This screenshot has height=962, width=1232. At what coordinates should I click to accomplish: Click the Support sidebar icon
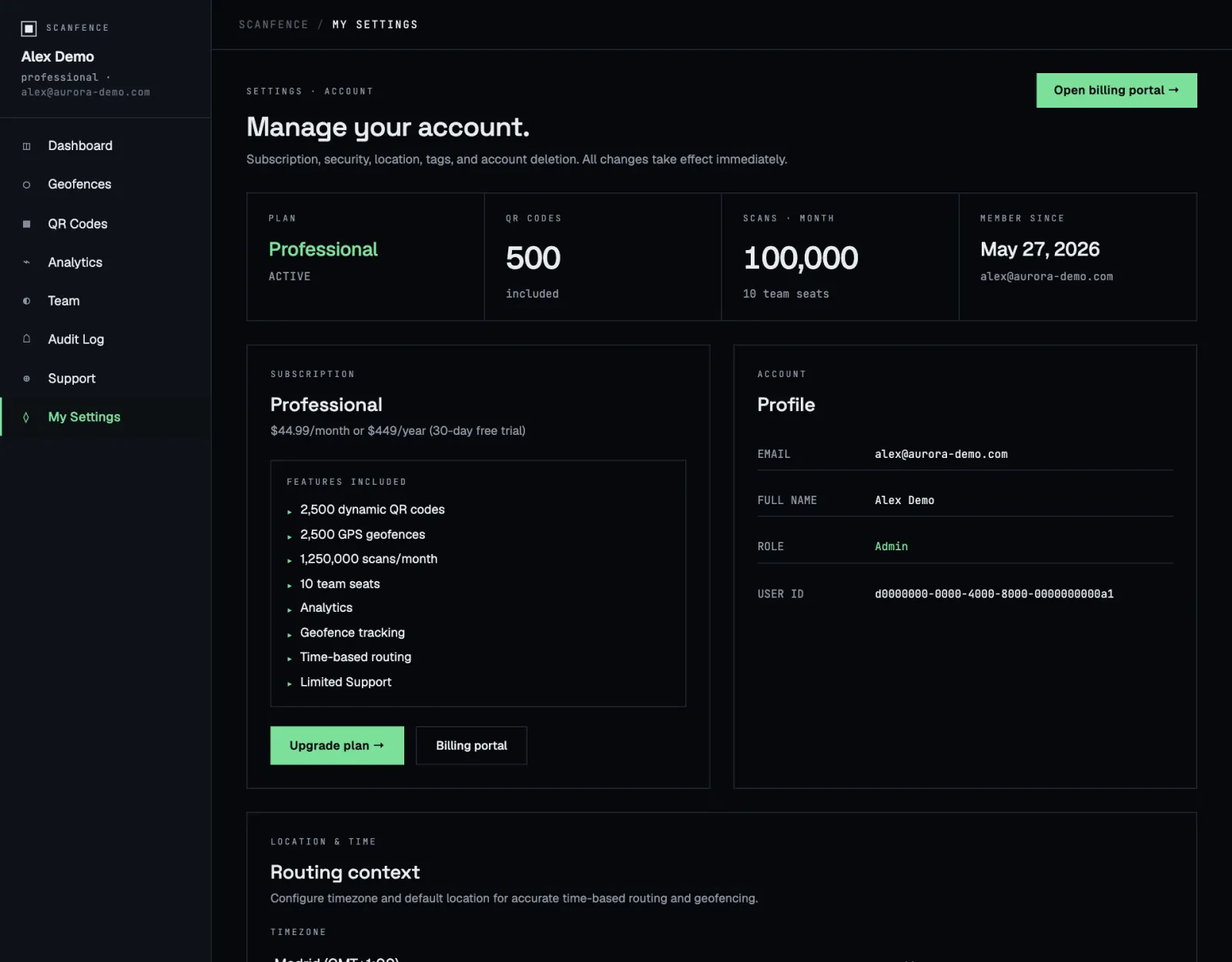pos(27,379)
